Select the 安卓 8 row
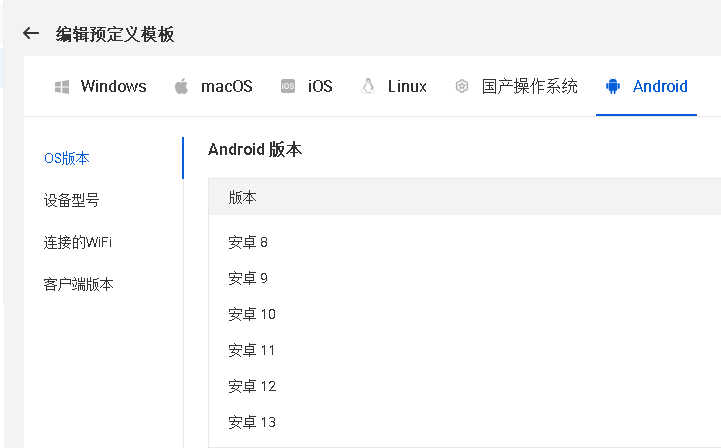721x448 pixels. [x=248, y=242]
